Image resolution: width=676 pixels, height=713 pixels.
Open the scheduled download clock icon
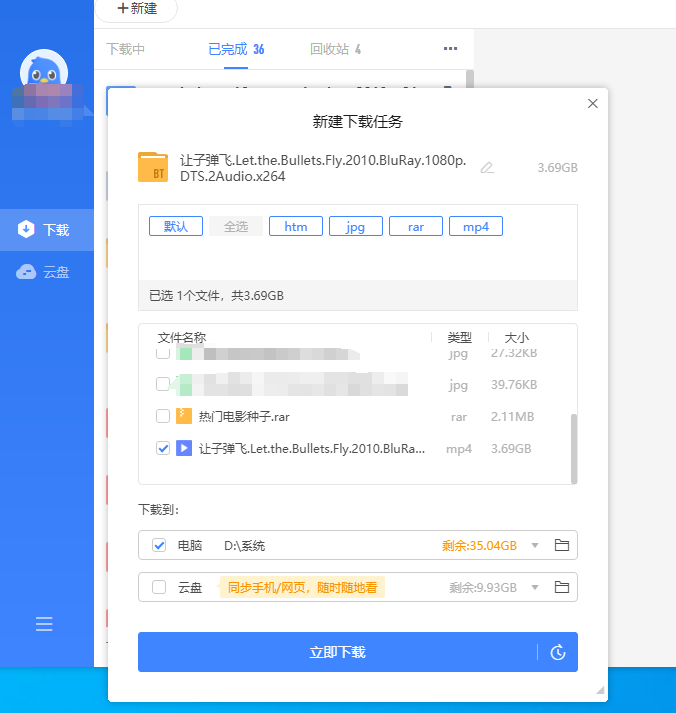pyautogui.click(x=558, y=653)
